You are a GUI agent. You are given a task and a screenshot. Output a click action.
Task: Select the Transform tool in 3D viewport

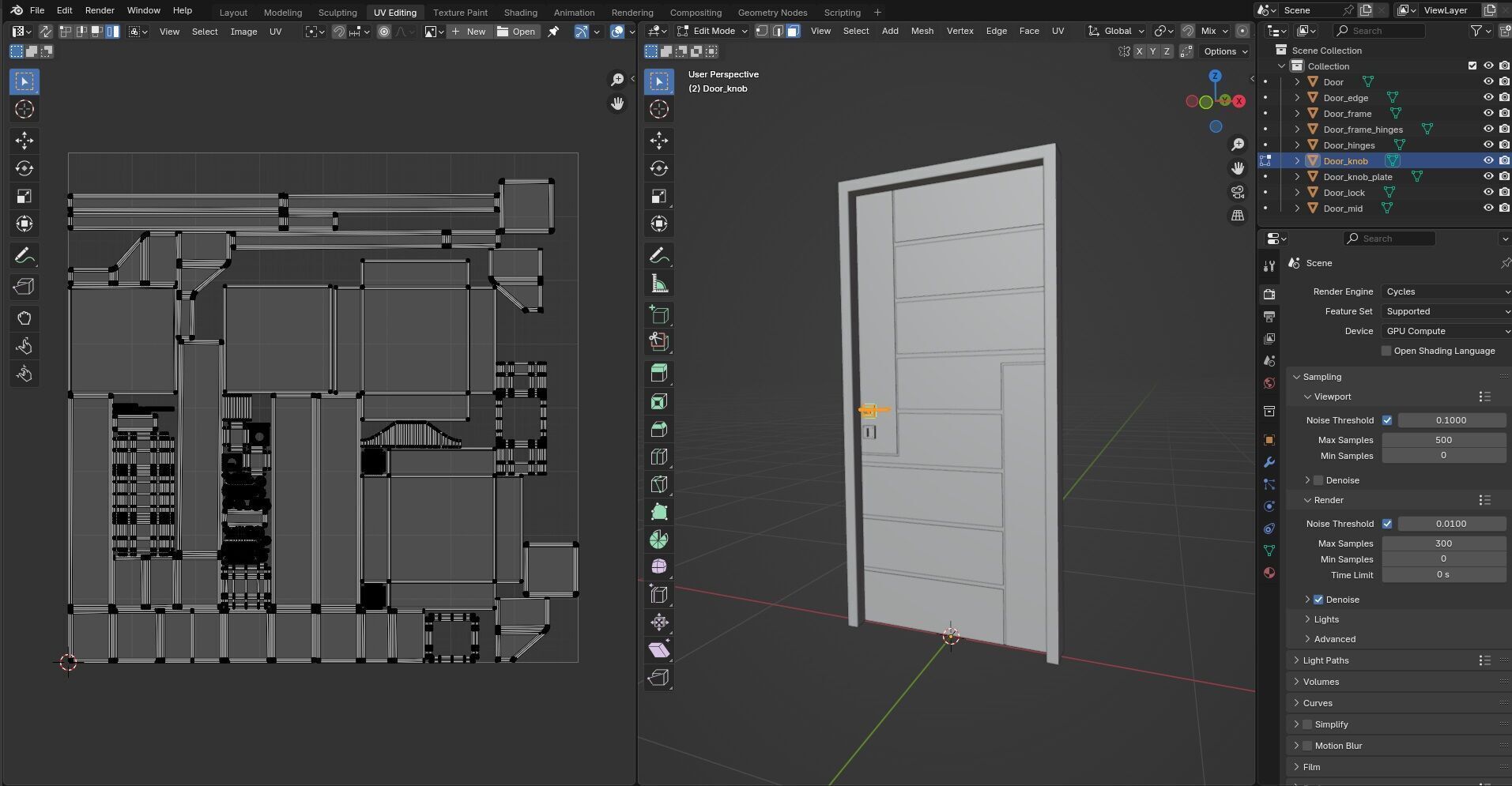coord(659,224)
